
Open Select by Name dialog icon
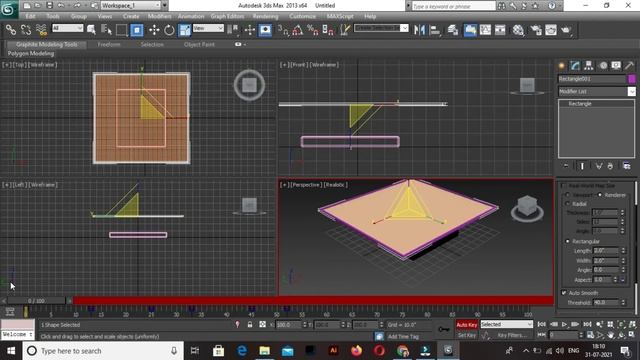click(106, 30)
